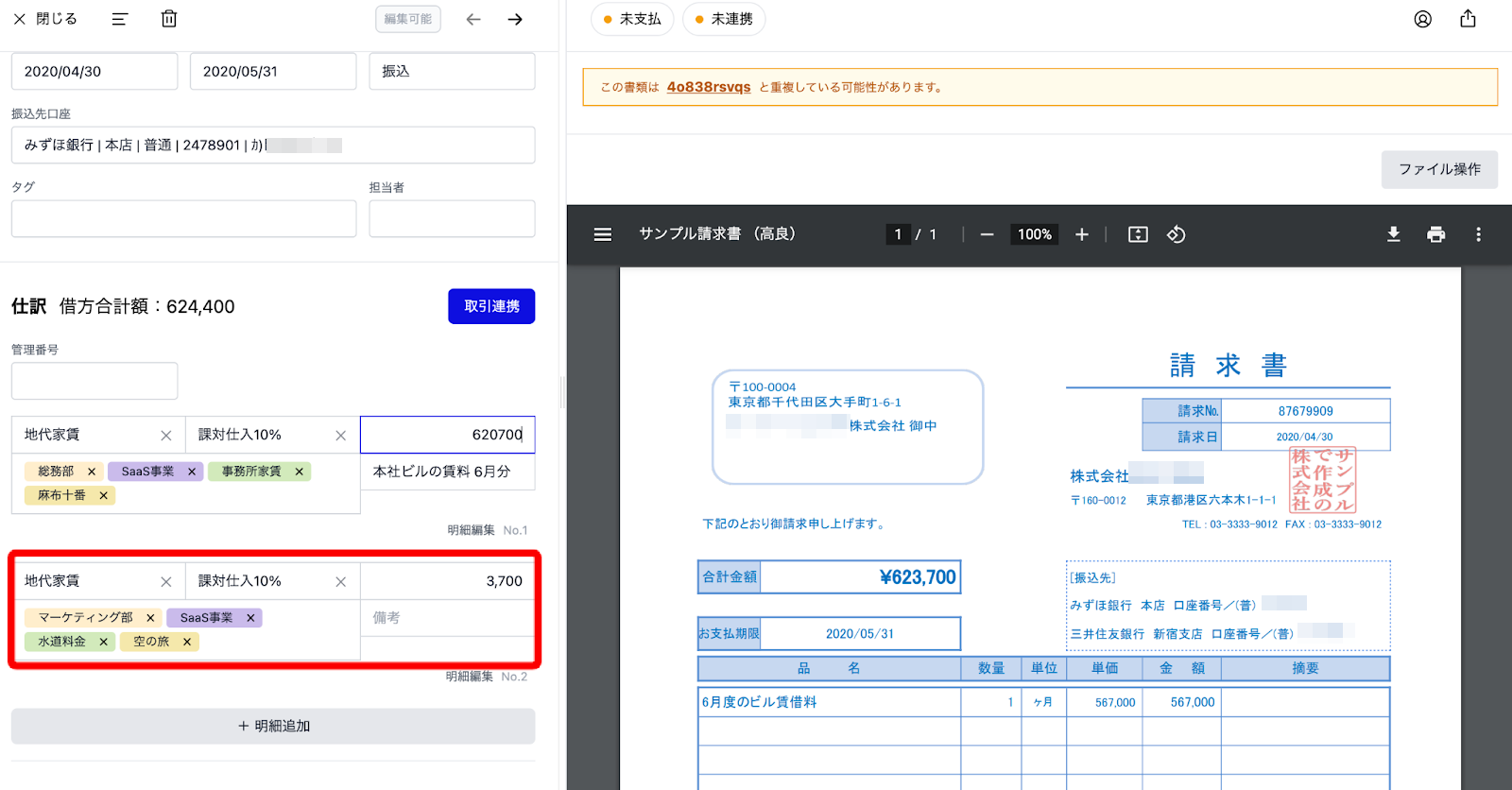Click the 管理番号 input field
The width and height of the screenshot is (1512, 790).
click(x=94, y=381)
